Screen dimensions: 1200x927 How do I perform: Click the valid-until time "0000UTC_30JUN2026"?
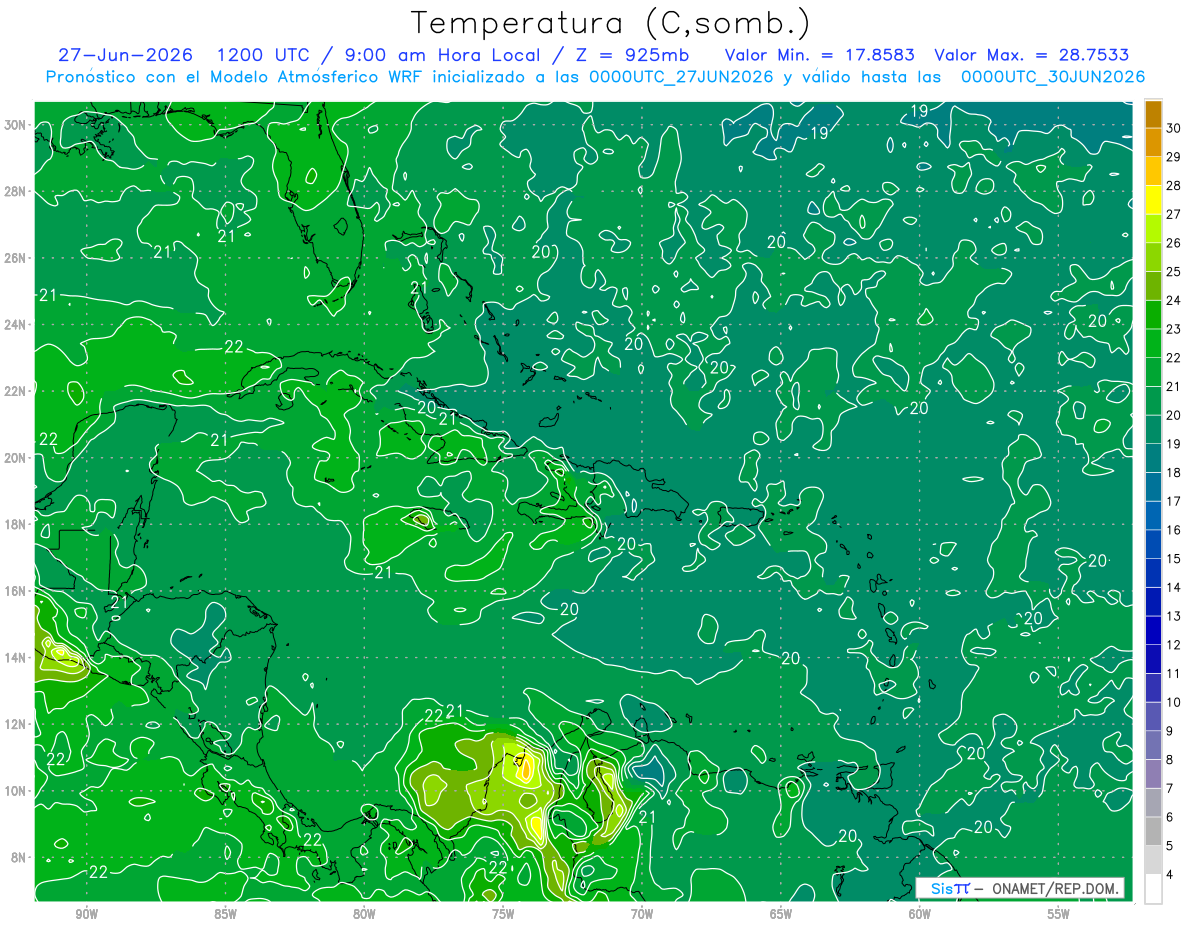pyautogui.click(x=1052, y=76)
